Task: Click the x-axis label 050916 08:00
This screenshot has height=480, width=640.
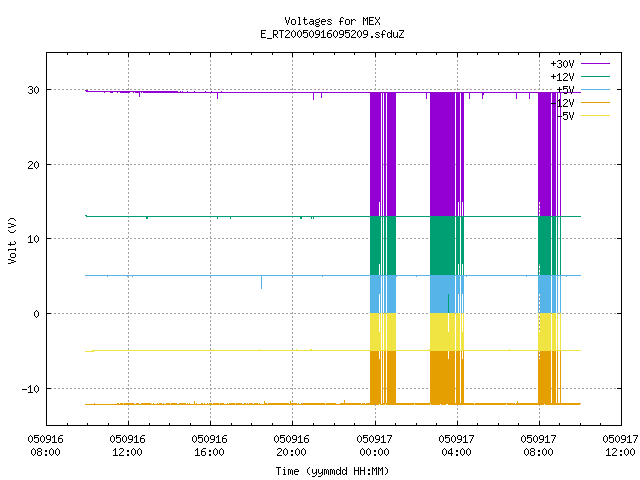Action: pos(45,446)
